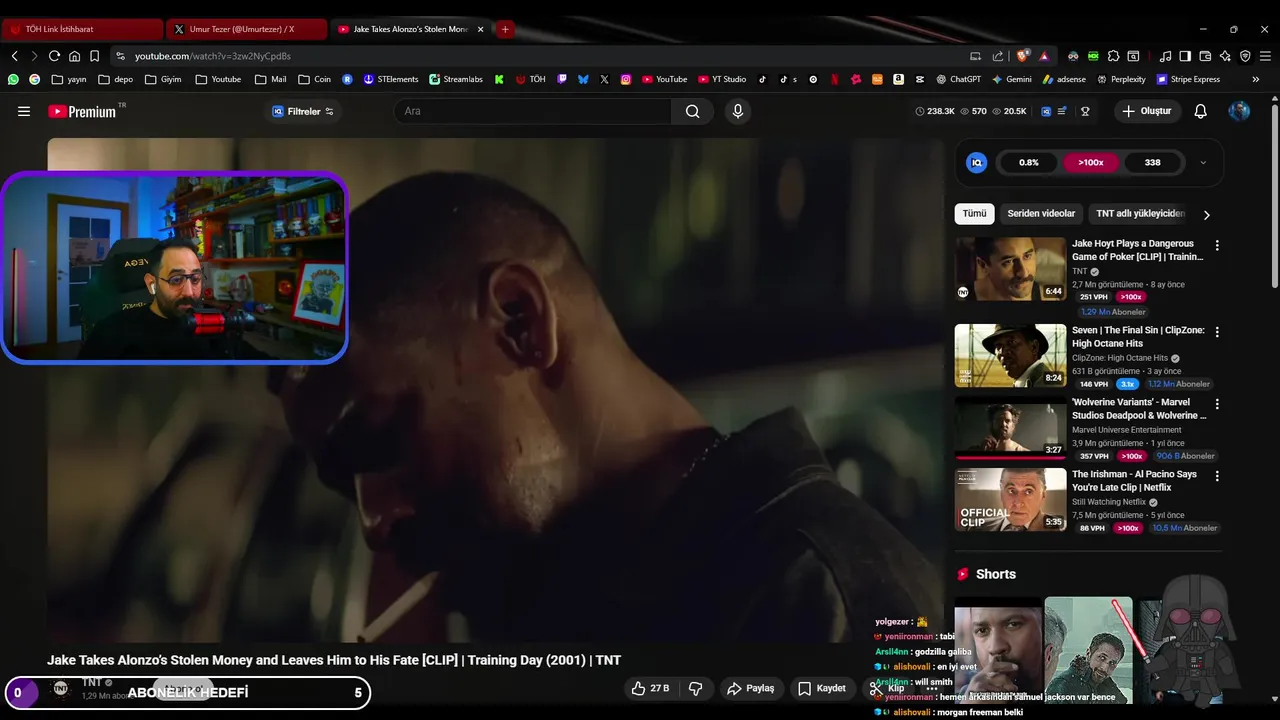Screen dimensions: 1280x720
Task: Show more chips with right arrow
Action: coord(1206,214)
